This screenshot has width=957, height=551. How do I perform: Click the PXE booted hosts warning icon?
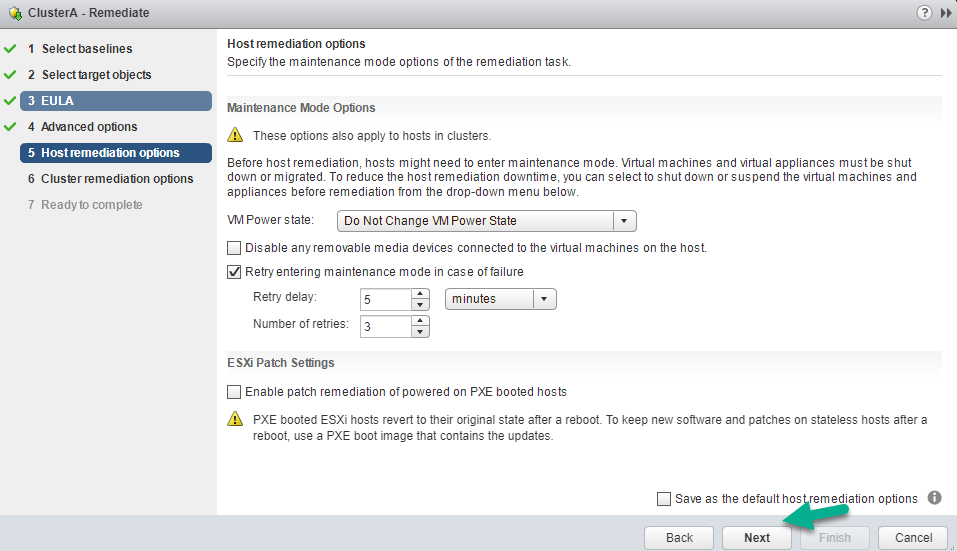click(x=235, y=419)
